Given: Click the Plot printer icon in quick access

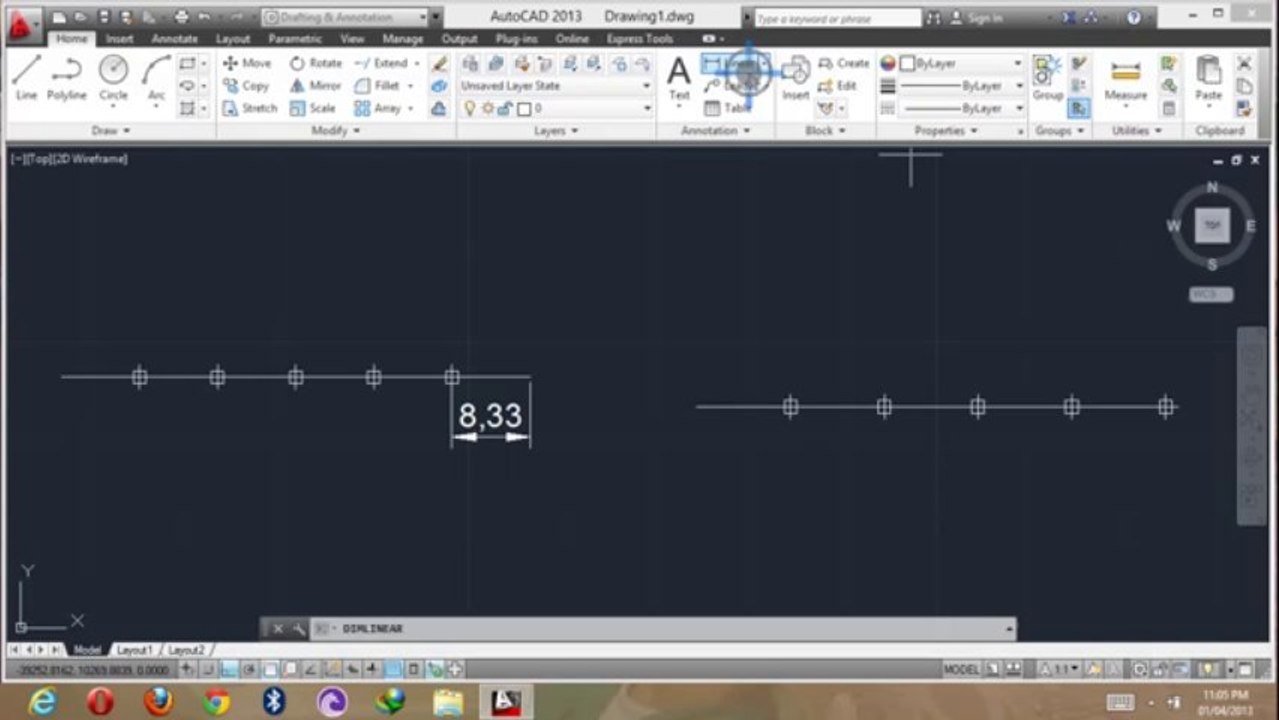Looking at the screenshot, I should click(x=181, y=17).
